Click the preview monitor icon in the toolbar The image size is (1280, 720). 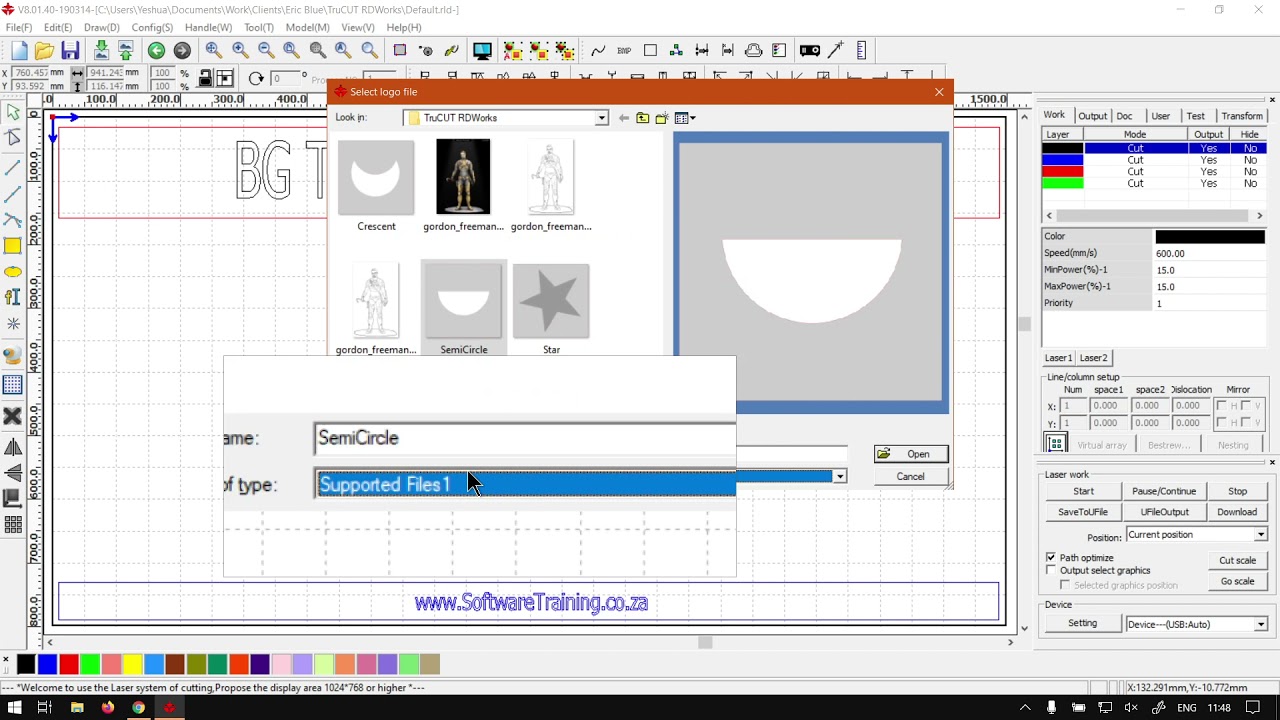[x=482, y=51]
